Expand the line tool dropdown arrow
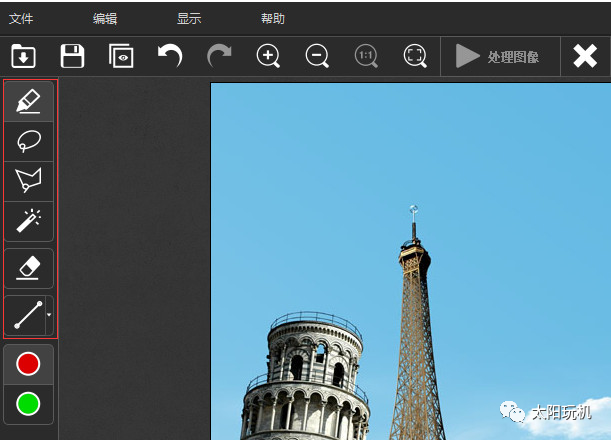The image size is (611, 440). (x=50, y=315)
